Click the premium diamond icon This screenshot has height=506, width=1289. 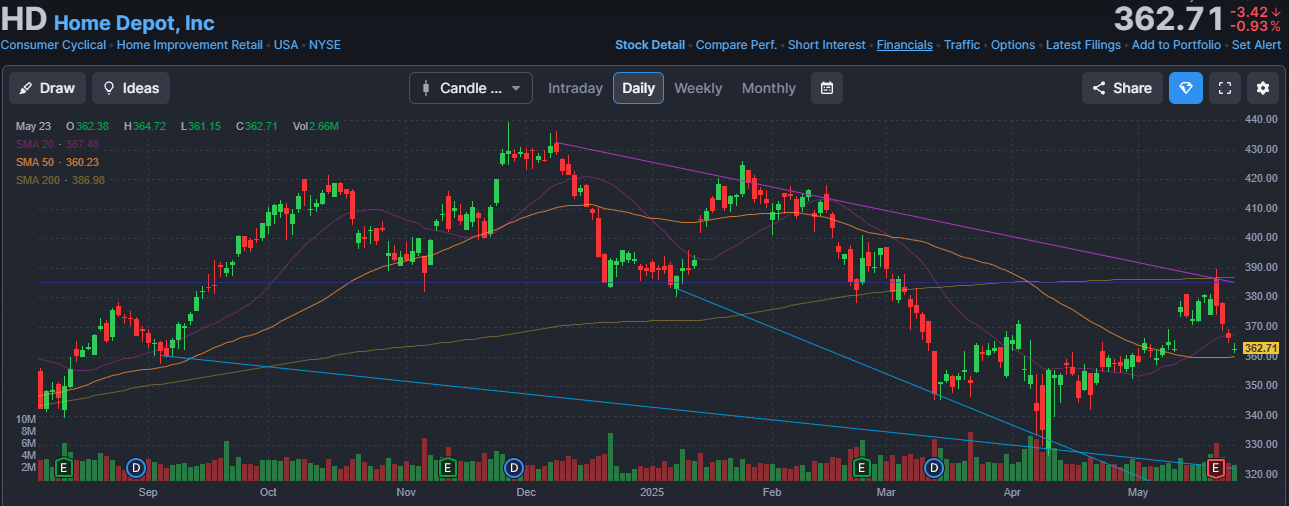[1186, 88]
